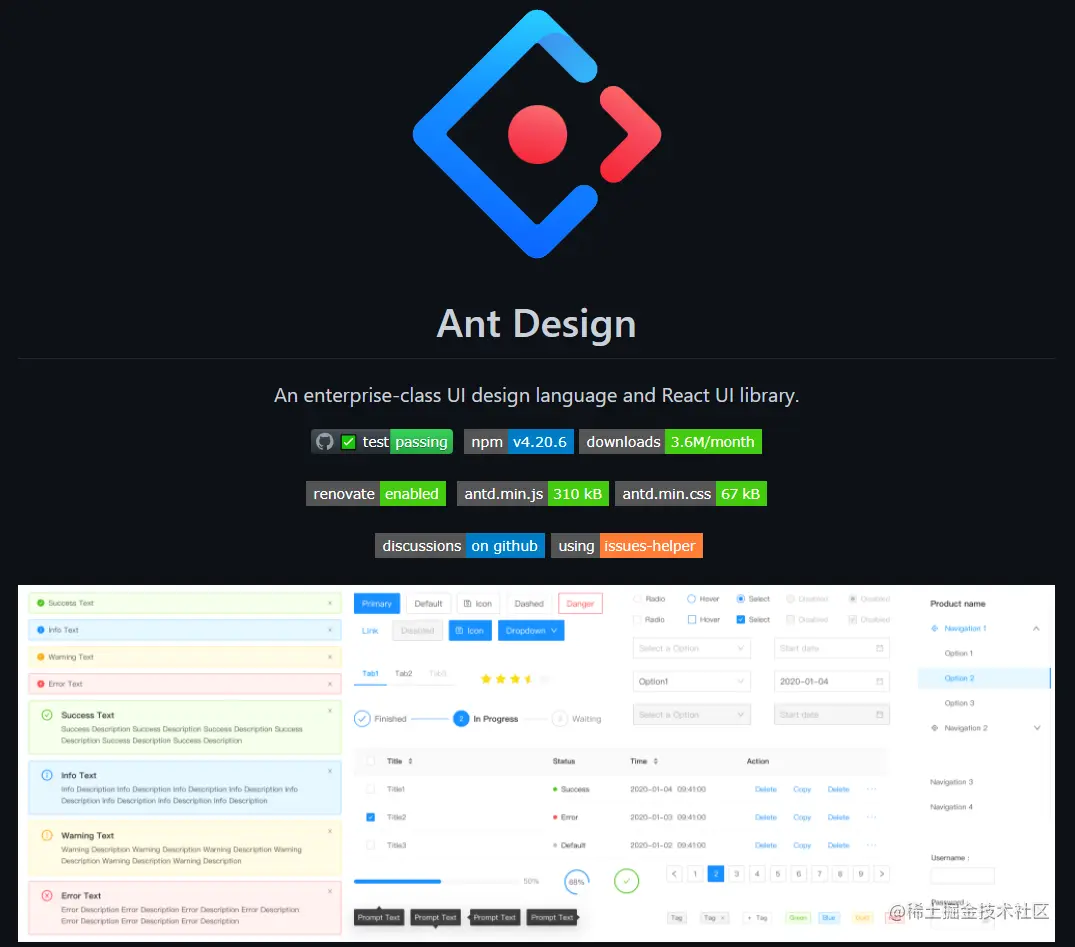Open the blue Dropdown button menu
Screen dimensions: 1075x947
(531, 630)
